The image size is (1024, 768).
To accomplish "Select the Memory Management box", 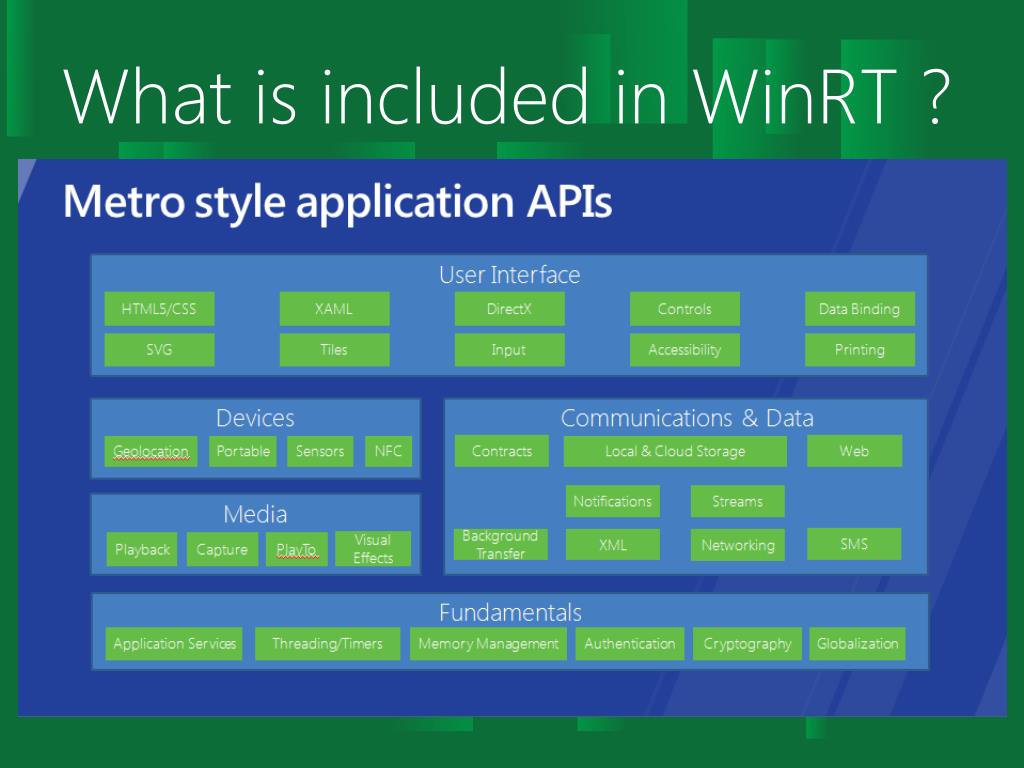I will [488, 643].
